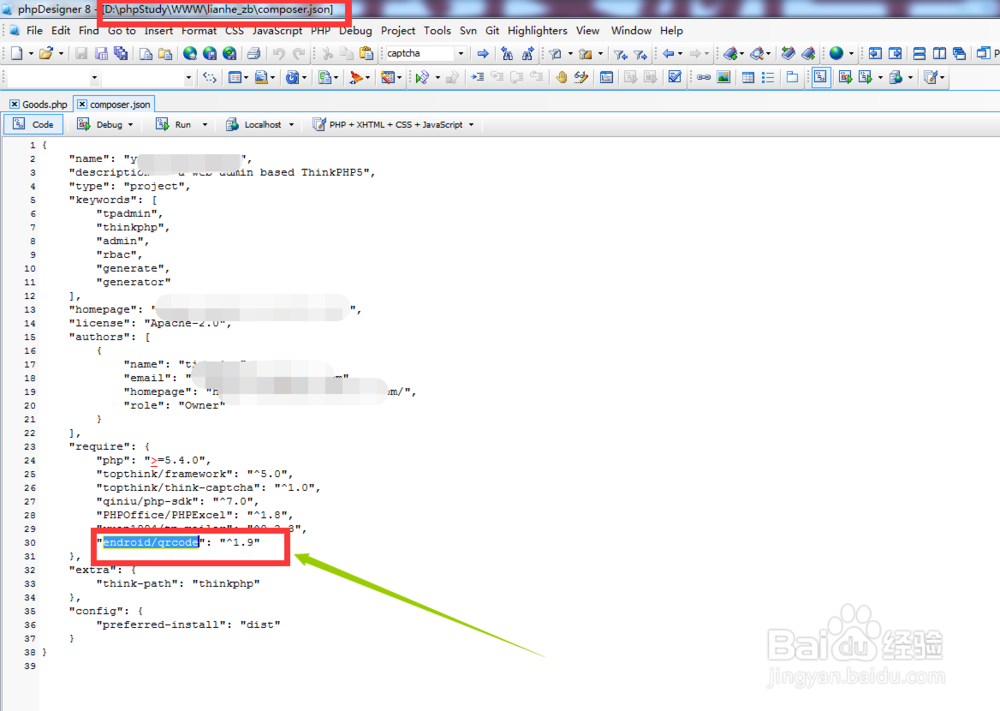
Task: Close the composer.json tab with its X
Action: pyautogui.click(x=82, y=104)
